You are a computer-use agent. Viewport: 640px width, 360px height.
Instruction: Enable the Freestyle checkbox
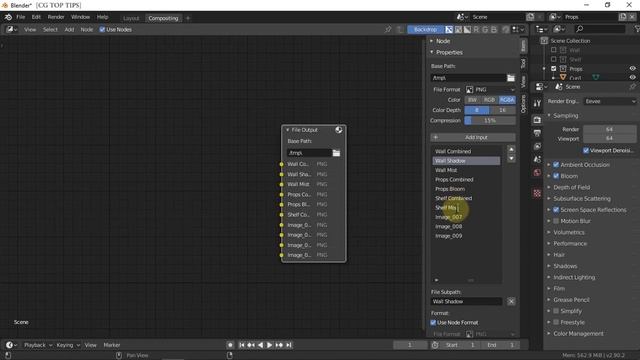click(x=556, y=322)
